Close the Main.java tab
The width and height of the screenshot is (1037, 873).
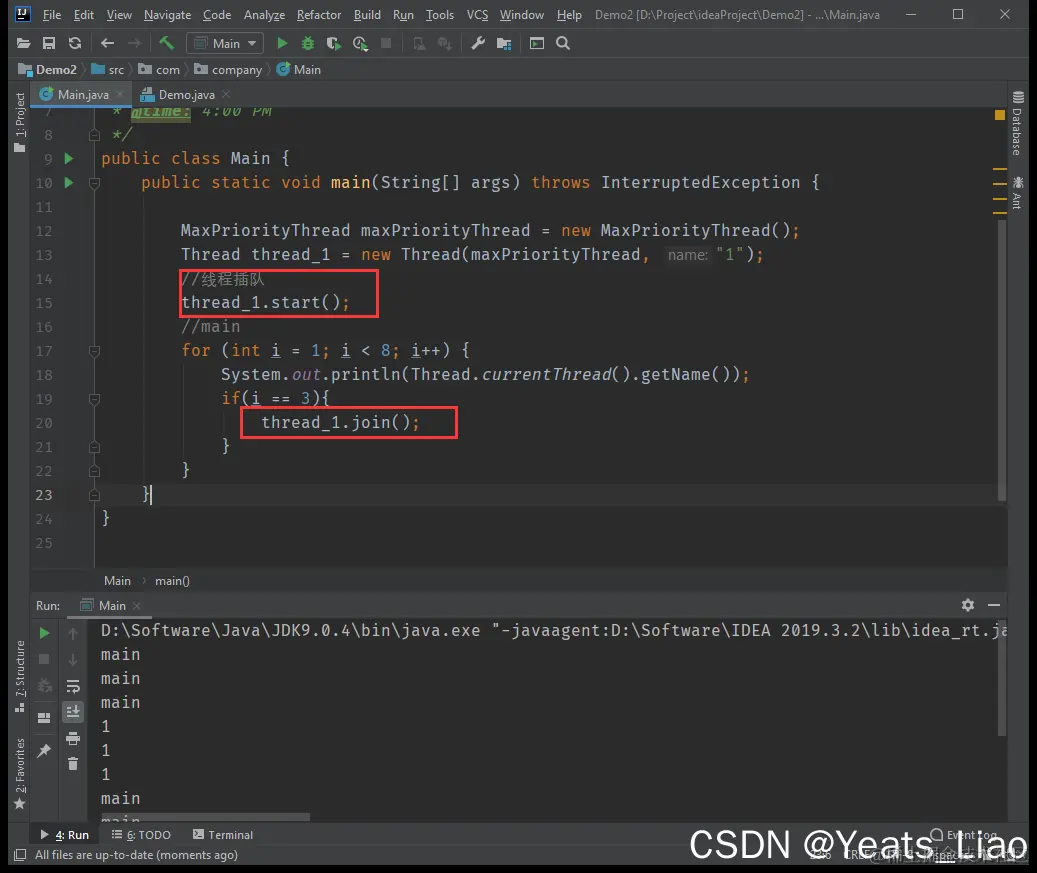point(120,95)
